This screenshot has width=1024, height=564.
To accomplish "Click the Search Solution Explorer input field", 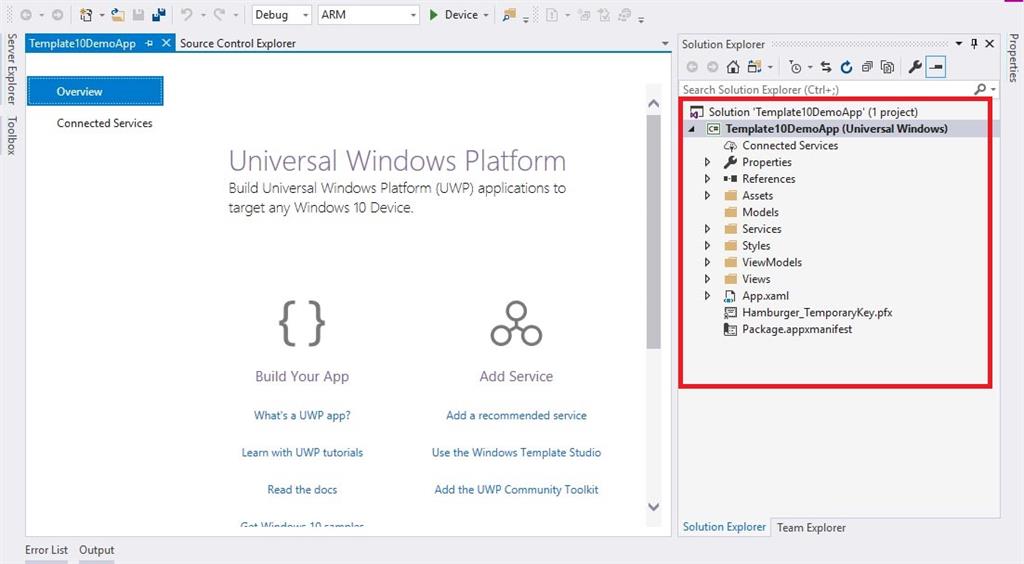I will coord(825,89).
